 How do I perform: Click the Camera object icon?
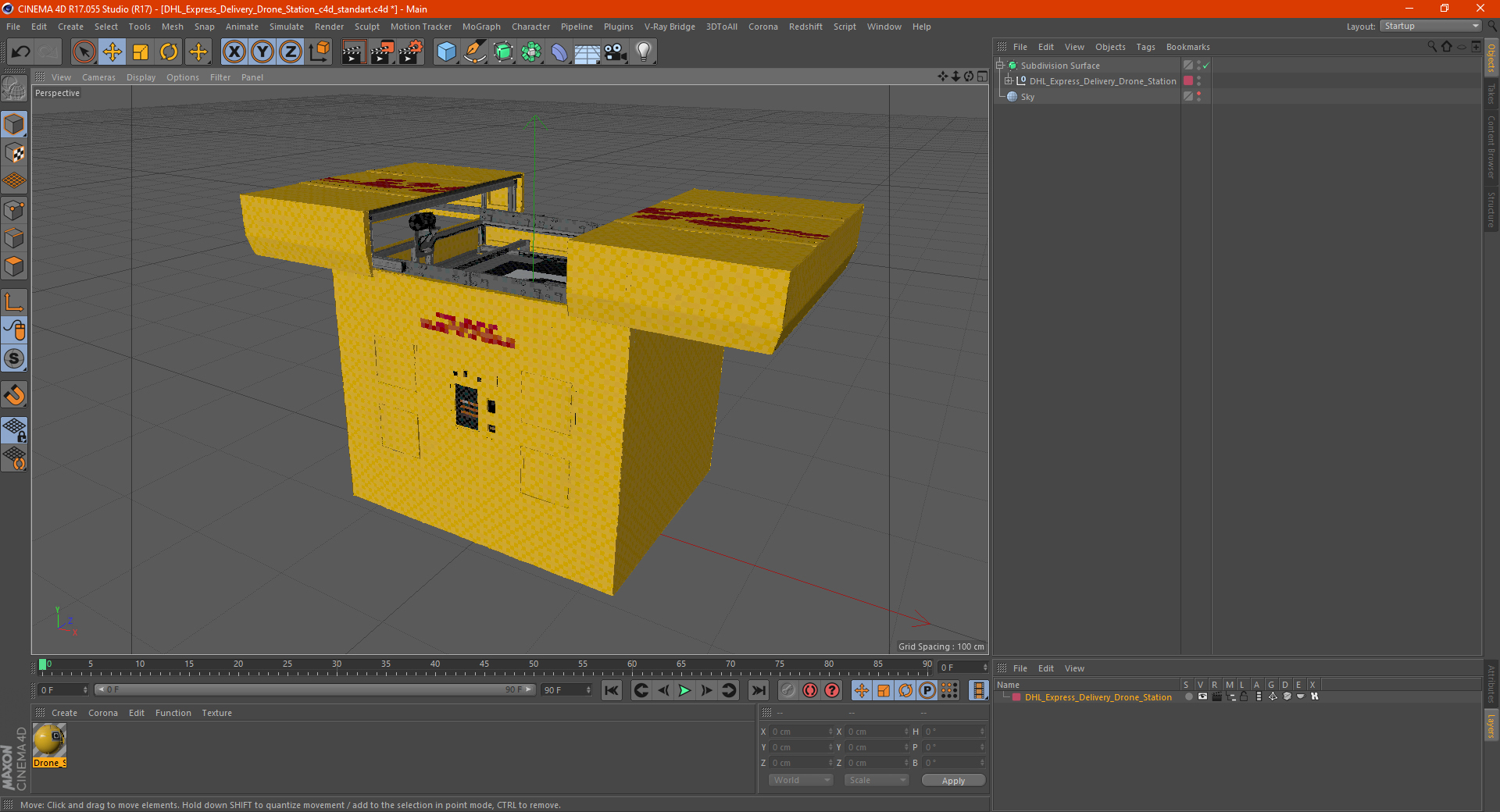pos(616,52)
